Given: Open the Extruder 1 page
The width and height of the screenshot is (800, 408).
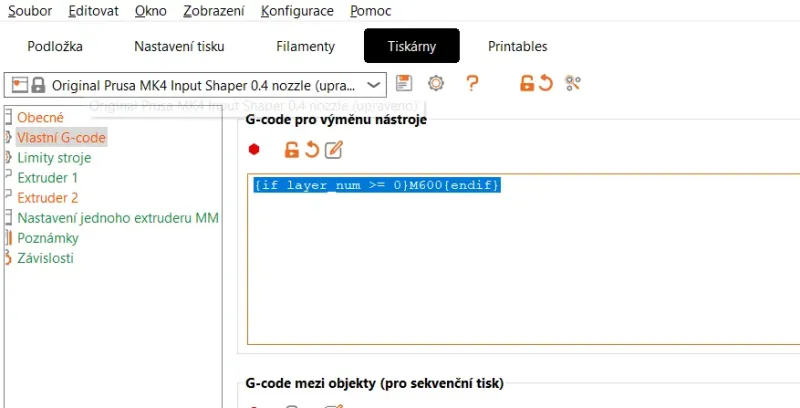Looking at the screenshot, I should (47, 177).
